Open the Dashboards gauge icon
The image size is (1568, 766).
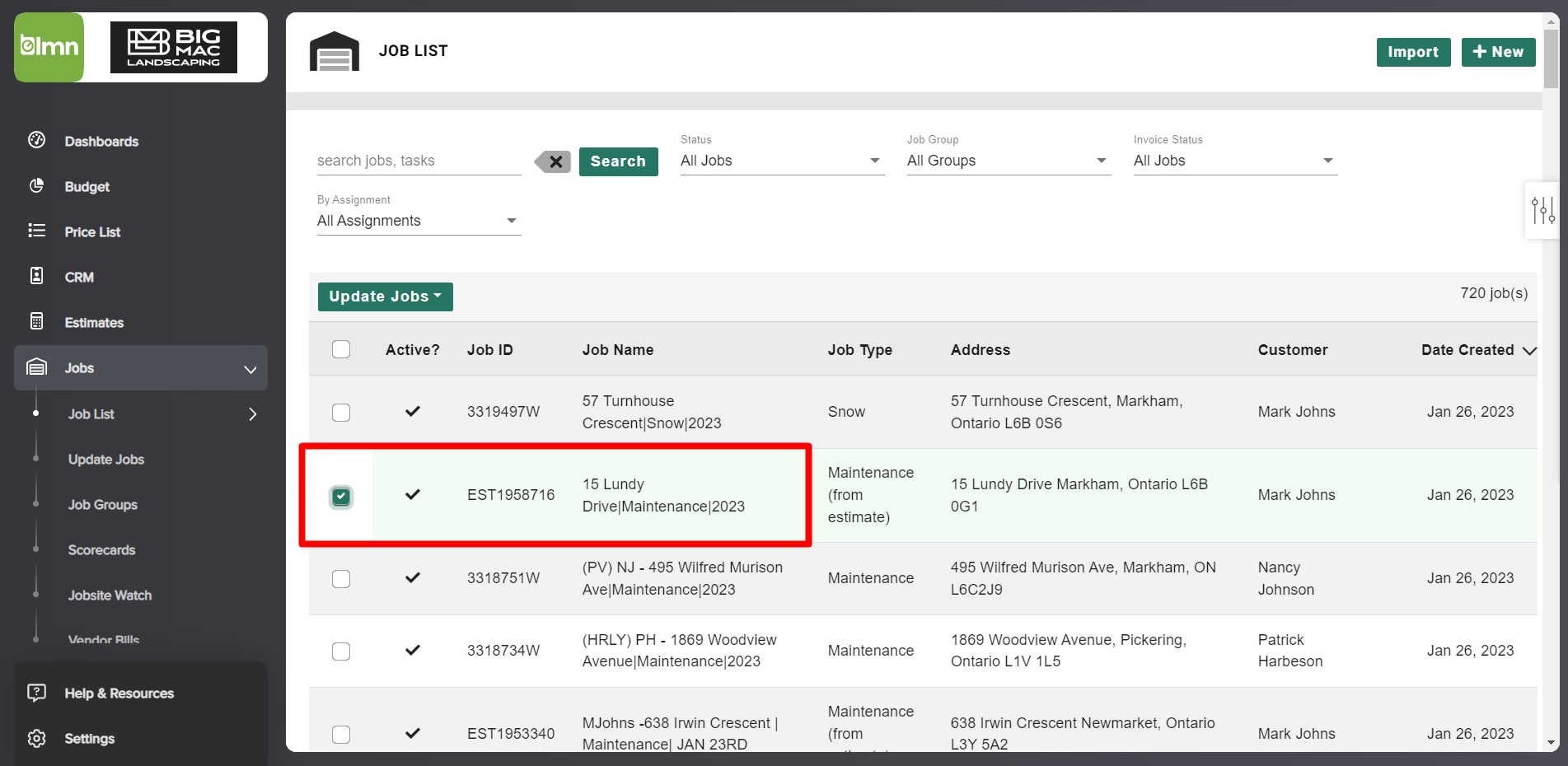[x=36, y=140]
